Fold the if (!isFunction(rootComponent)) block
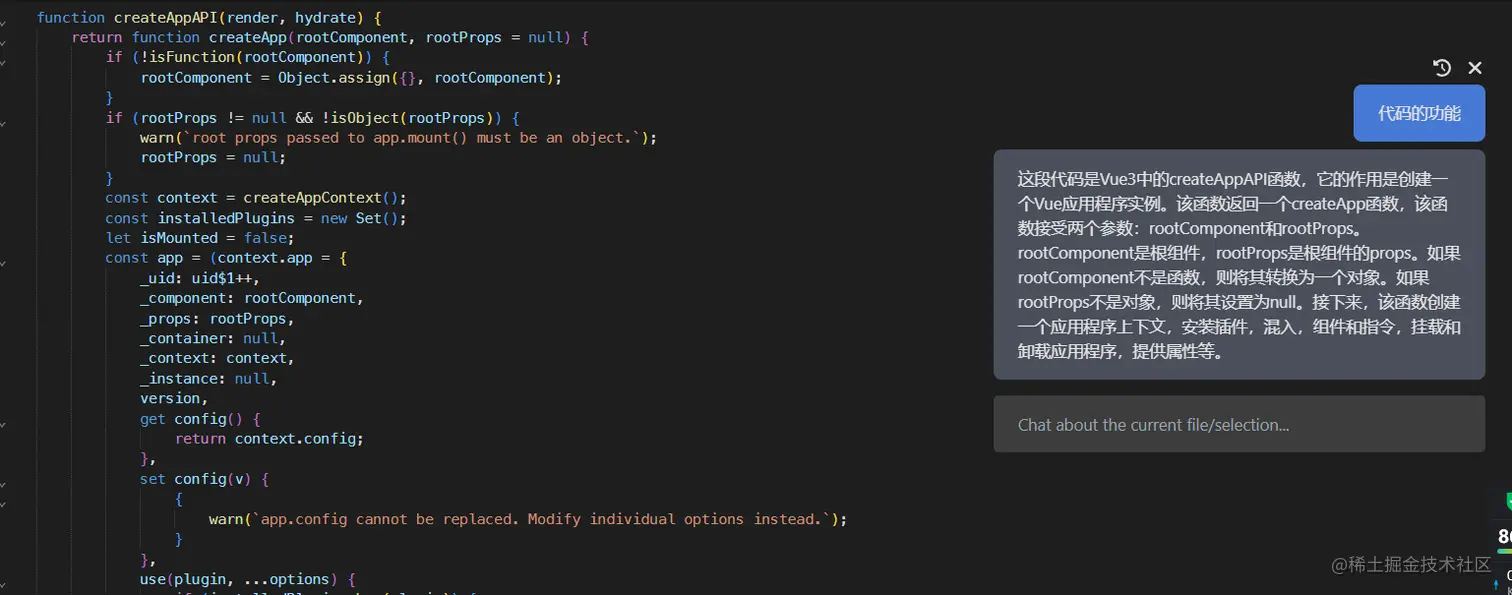1512x595 pixels. coord(3,63)
